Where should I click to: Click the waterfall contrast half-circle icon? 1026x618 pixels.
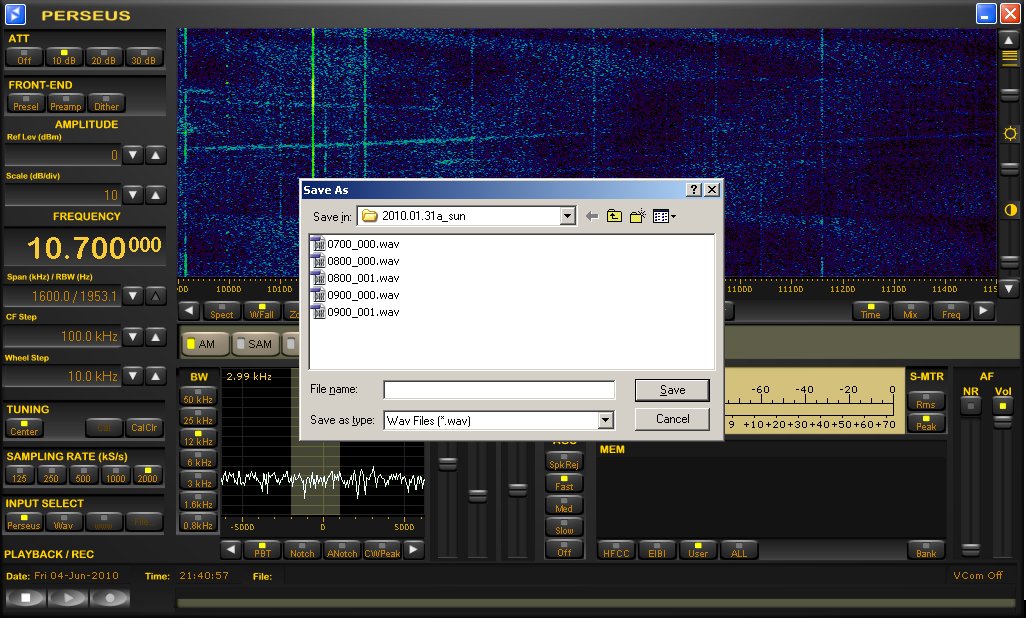click(x=1010, y=209)
